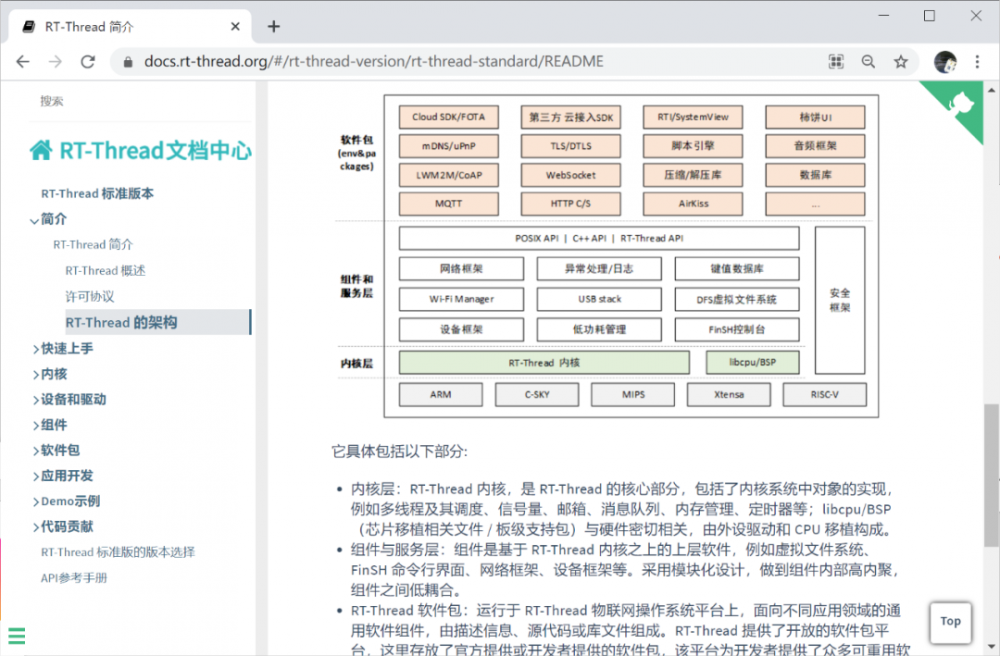Collapse the 简介 section

coord(54,219)
